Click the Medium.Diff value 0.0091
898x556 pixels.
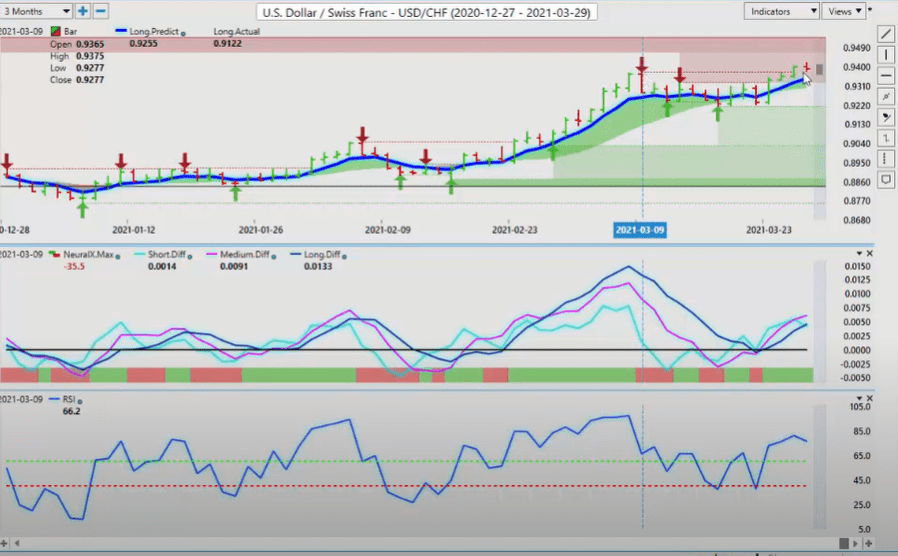click(x=234, y=266)
